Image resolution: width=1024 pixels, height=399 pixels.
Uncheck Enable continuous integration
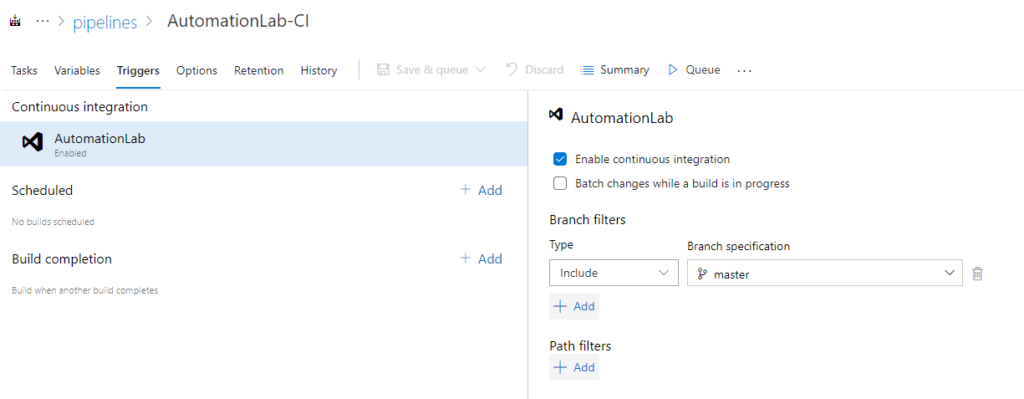click(x=560, y=159)
